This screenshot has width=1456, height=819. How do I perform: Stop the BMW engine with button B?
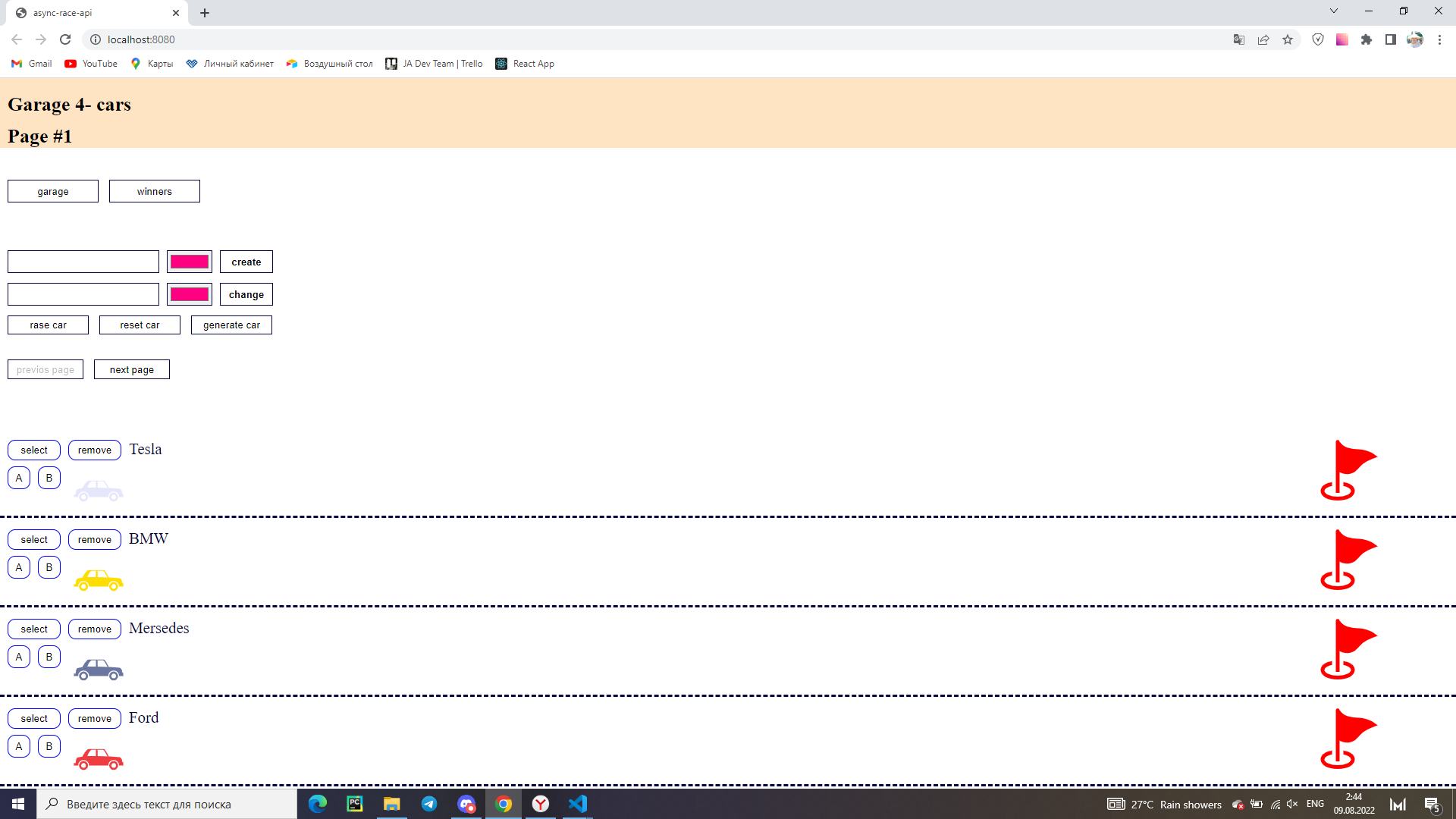tap(49, 567)
